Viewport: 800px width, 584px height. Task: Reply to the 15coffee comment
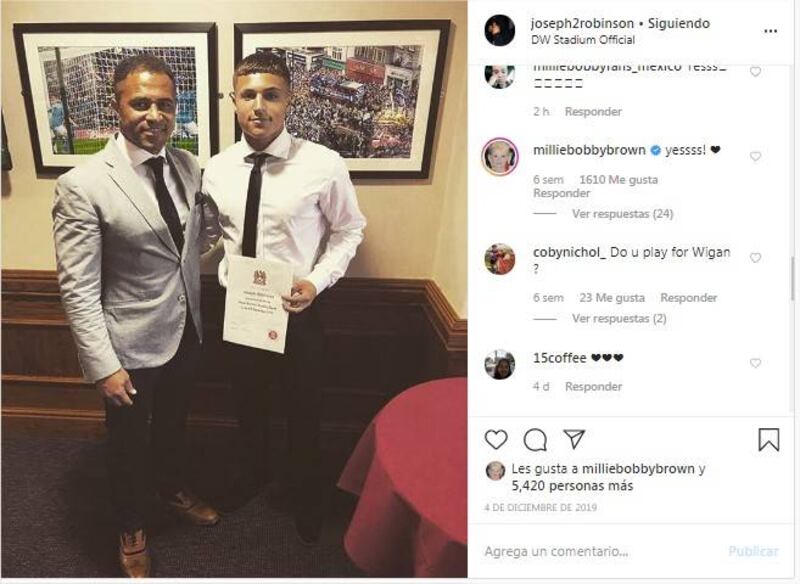(593, 387)
